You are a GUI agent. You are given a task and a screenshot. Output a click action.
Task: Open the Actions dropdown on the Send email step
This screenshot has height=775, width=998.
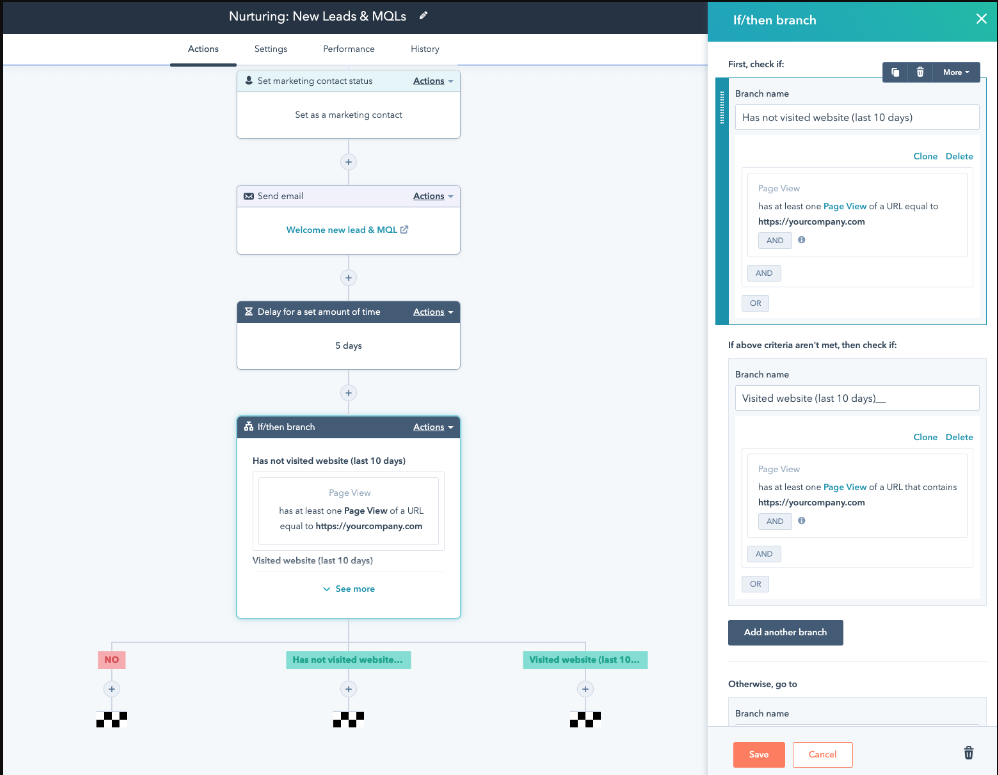pyautogui.click(x=432, y=196)
